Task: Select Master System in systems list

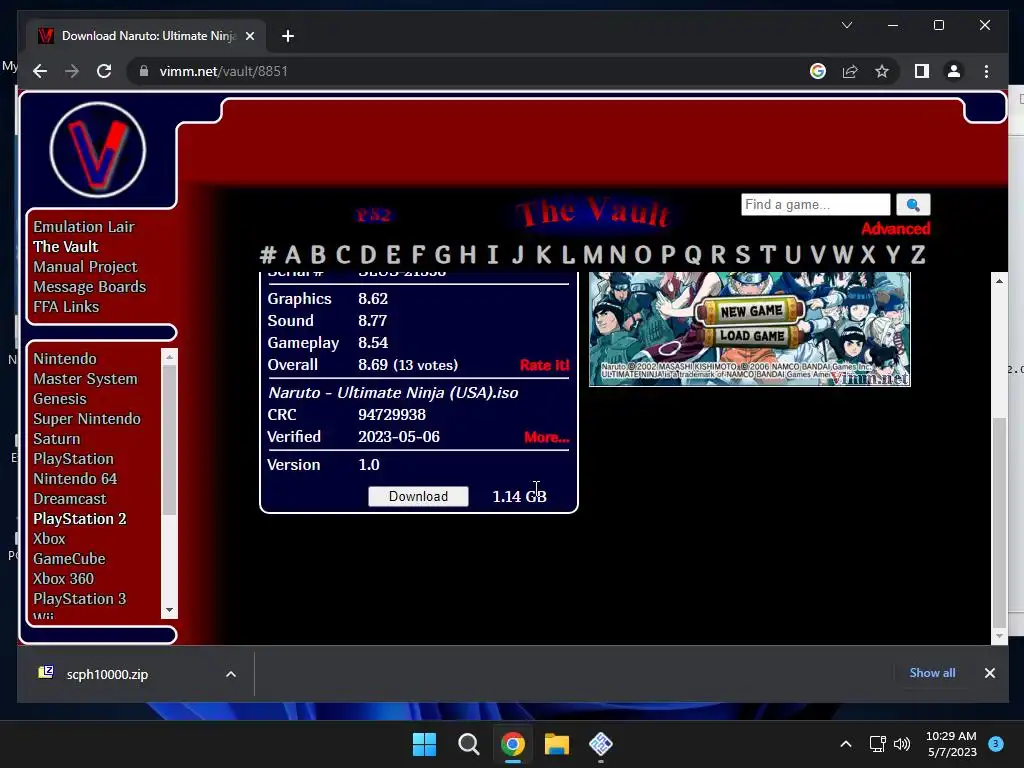Action: click(x=85, y=379)
